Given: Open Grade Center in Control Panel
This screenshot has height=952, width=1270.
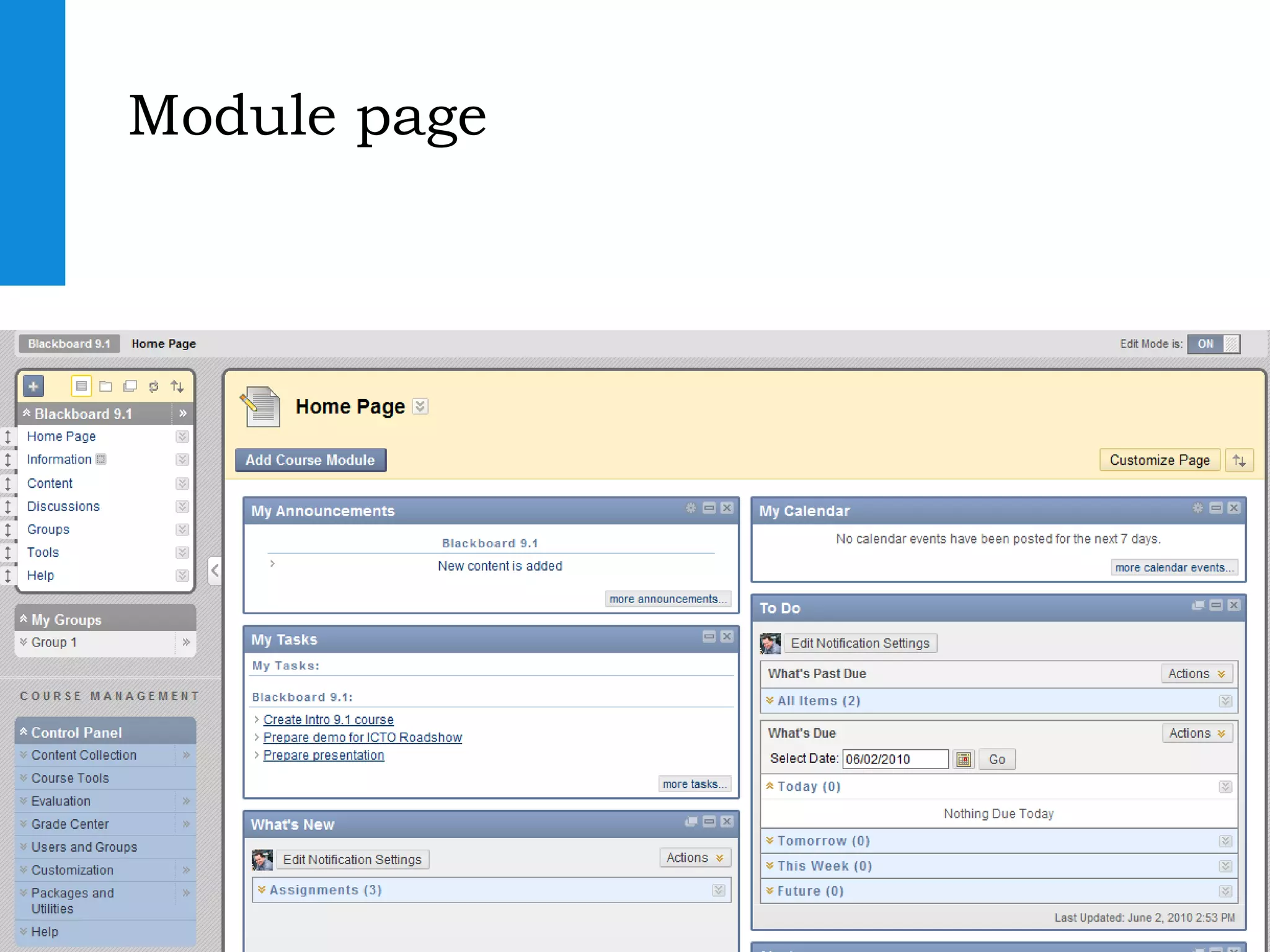Looking at the screenshot, I should tap(70, 824).
